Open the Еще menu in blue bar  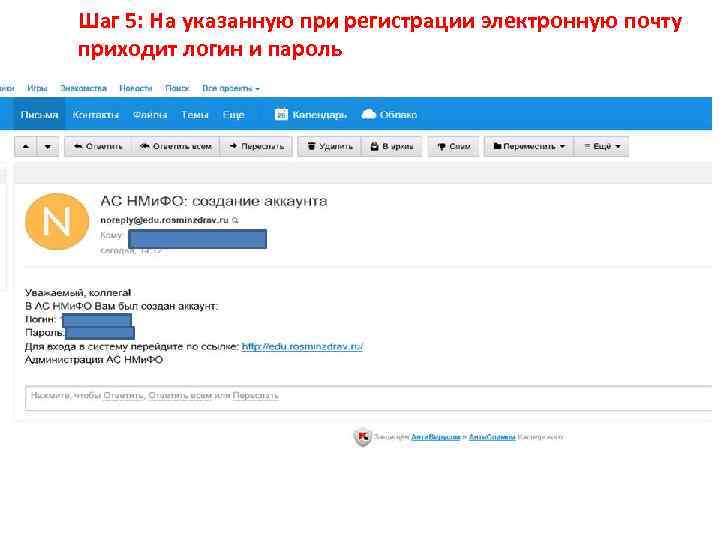click(233, 115)
